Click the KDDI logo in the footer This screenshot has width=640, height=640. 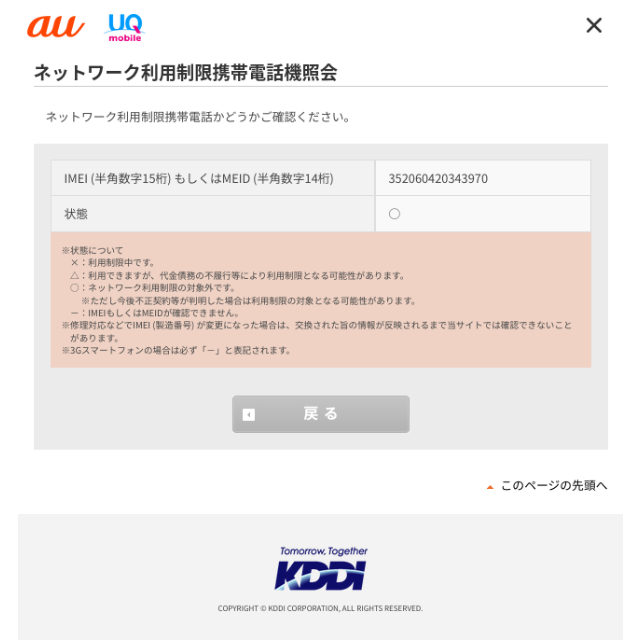320,576
